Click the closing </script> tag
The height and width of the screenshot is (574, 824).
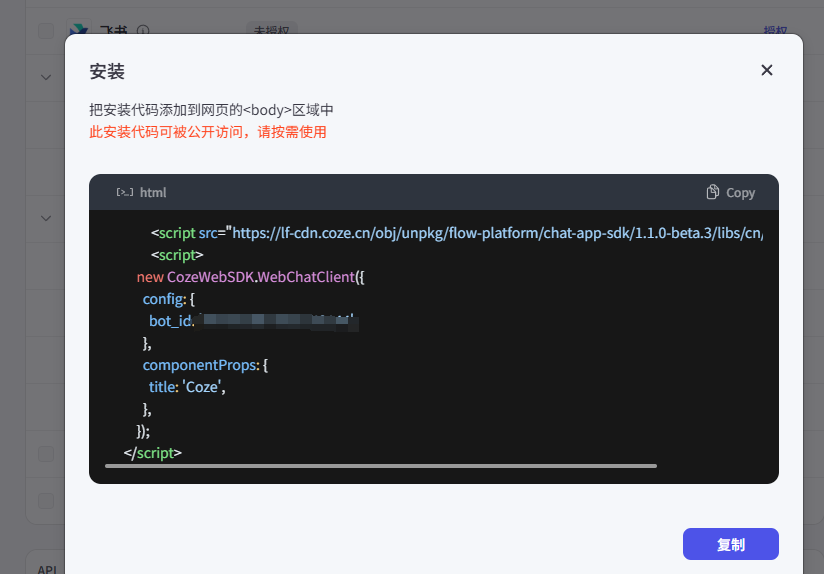[x=153, y=453]
